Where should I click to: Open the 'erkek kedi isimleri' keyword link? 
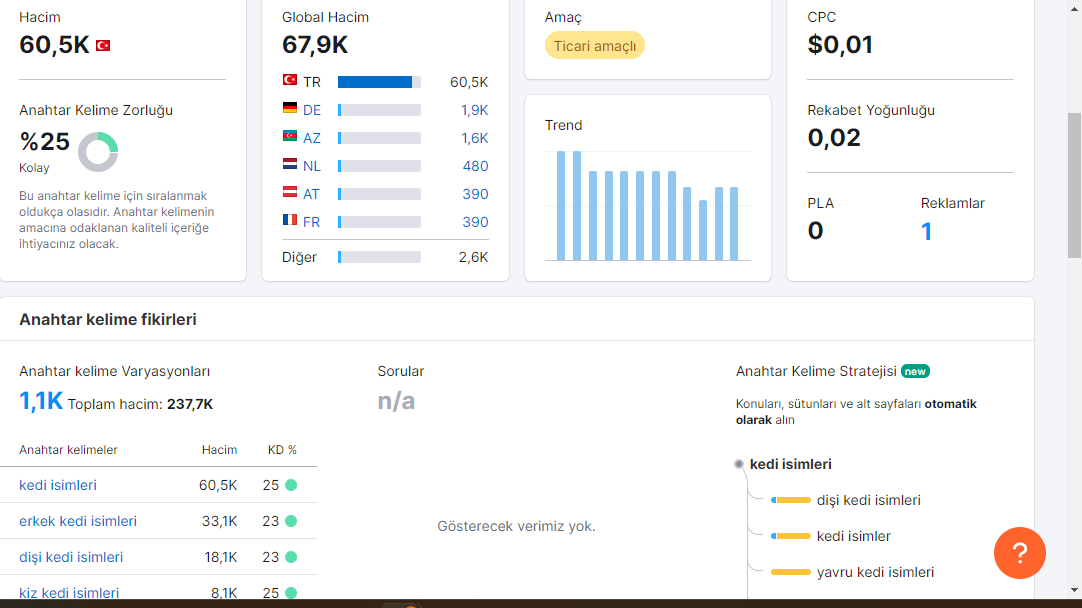[78, 521]
